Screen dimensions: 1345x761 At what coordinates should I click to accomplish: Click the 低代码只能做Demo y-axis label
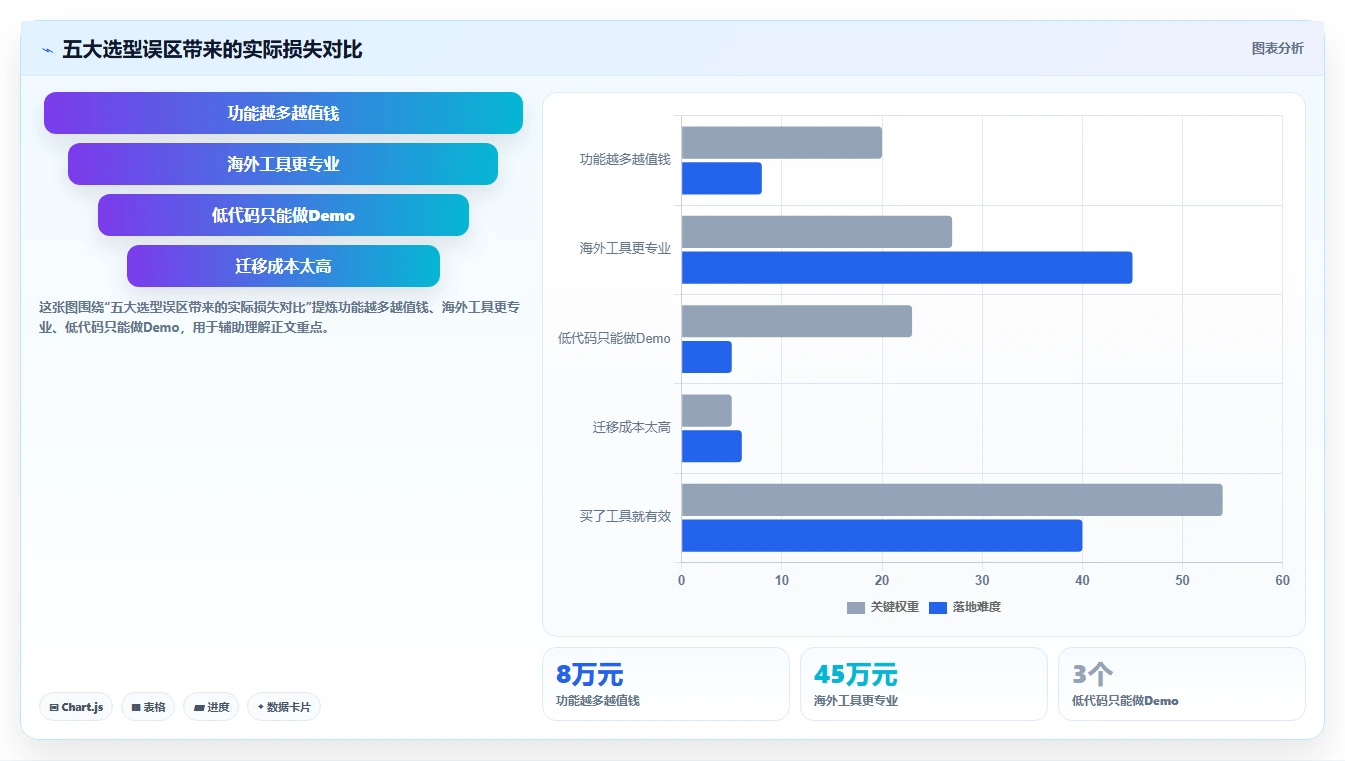614,338
